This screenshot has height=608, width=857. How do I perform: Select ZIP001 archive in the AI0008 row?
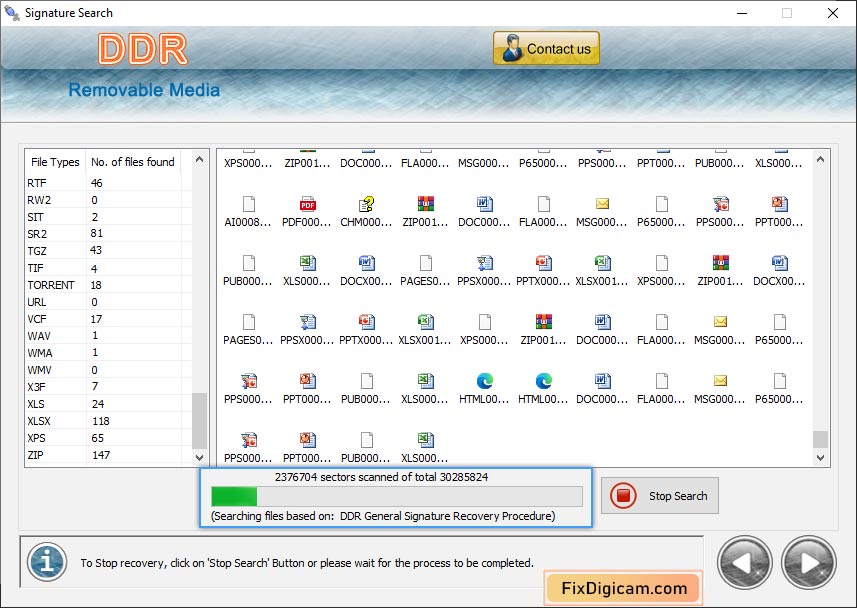pos(425,204)
